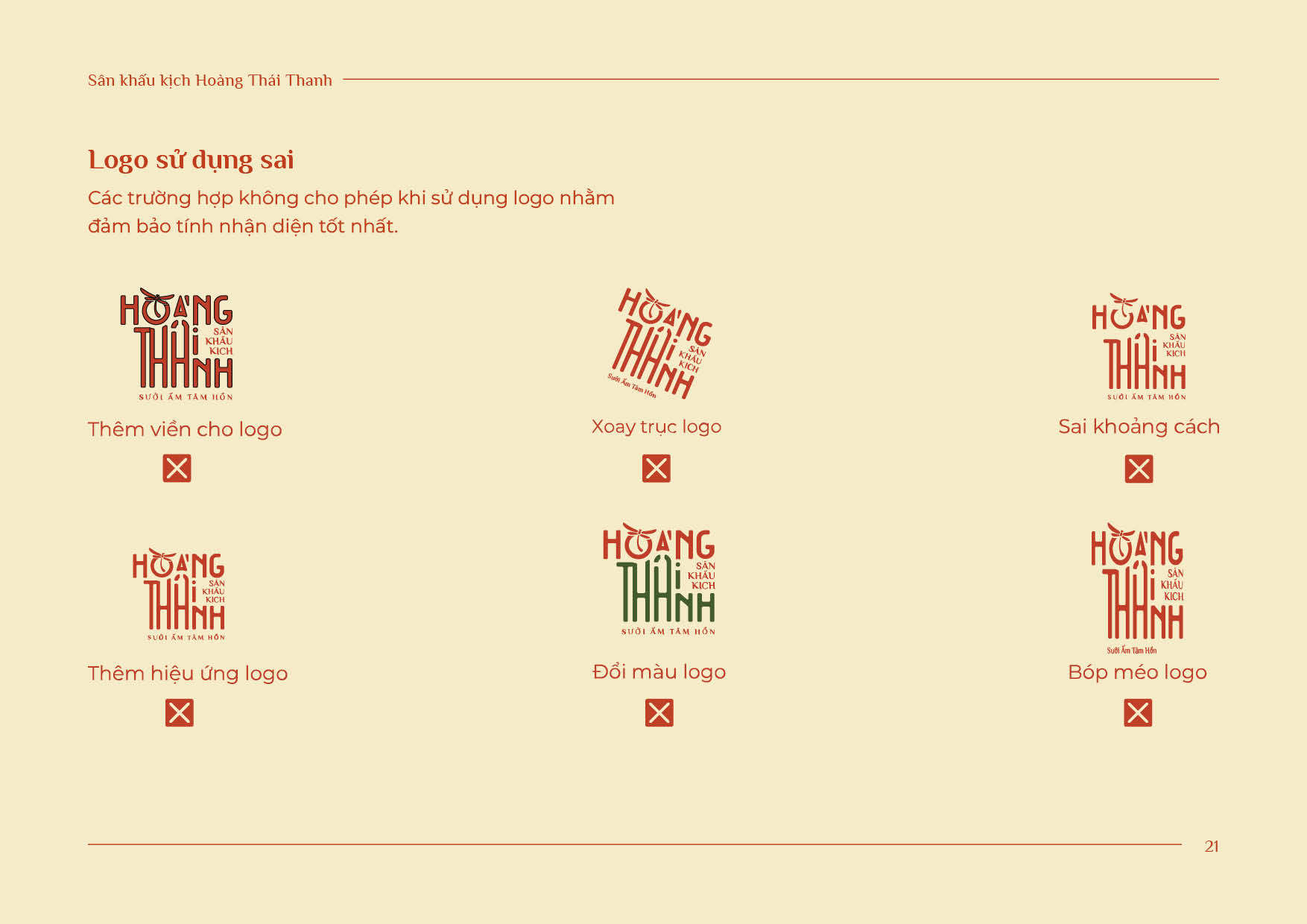
Task: Select the green recolored logo
Action: [659, 579]
